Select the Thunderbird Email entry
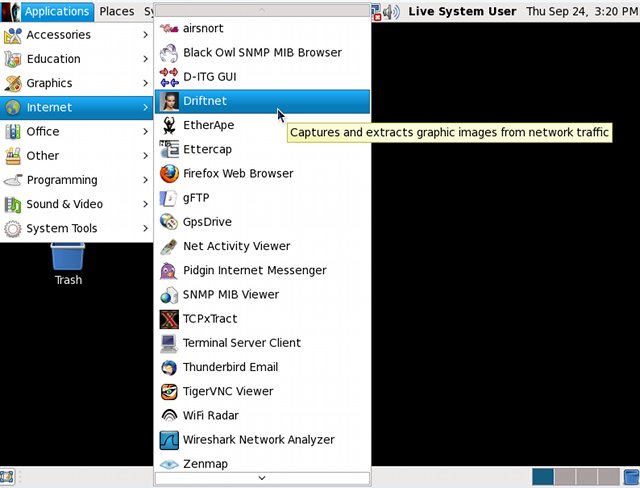This screenshot has height=488, width=640. click(262, 367)
